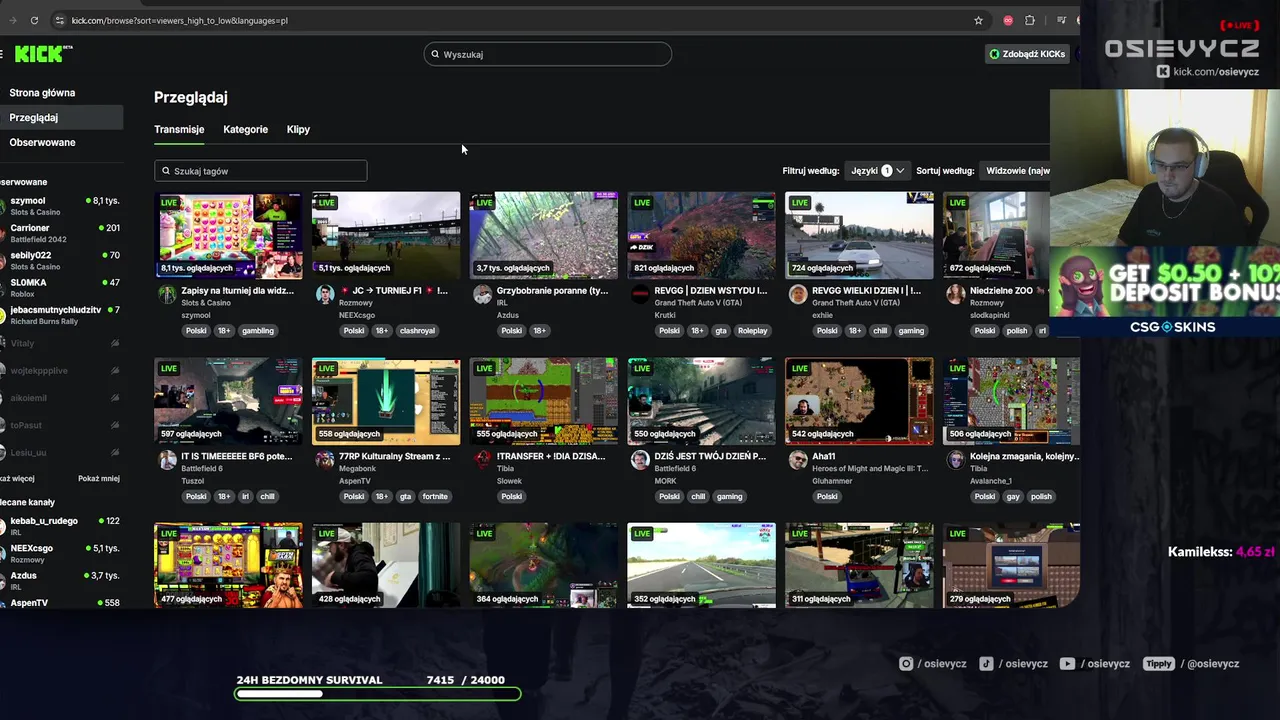The width and height of the screenshot is (1280, 720).
Task: Open the stream thumbnail with 352 oglądających
Action: [x=701, y=565]
